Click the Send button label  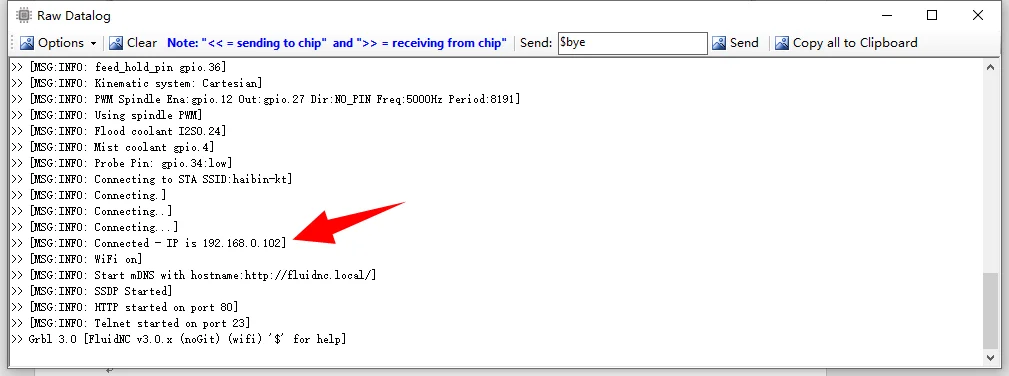(x=745, y=43)
